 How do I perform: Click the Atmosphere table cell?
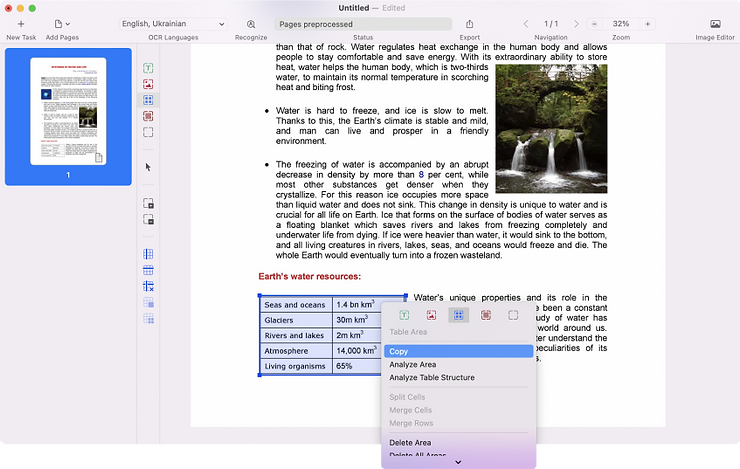pos(296,351)
